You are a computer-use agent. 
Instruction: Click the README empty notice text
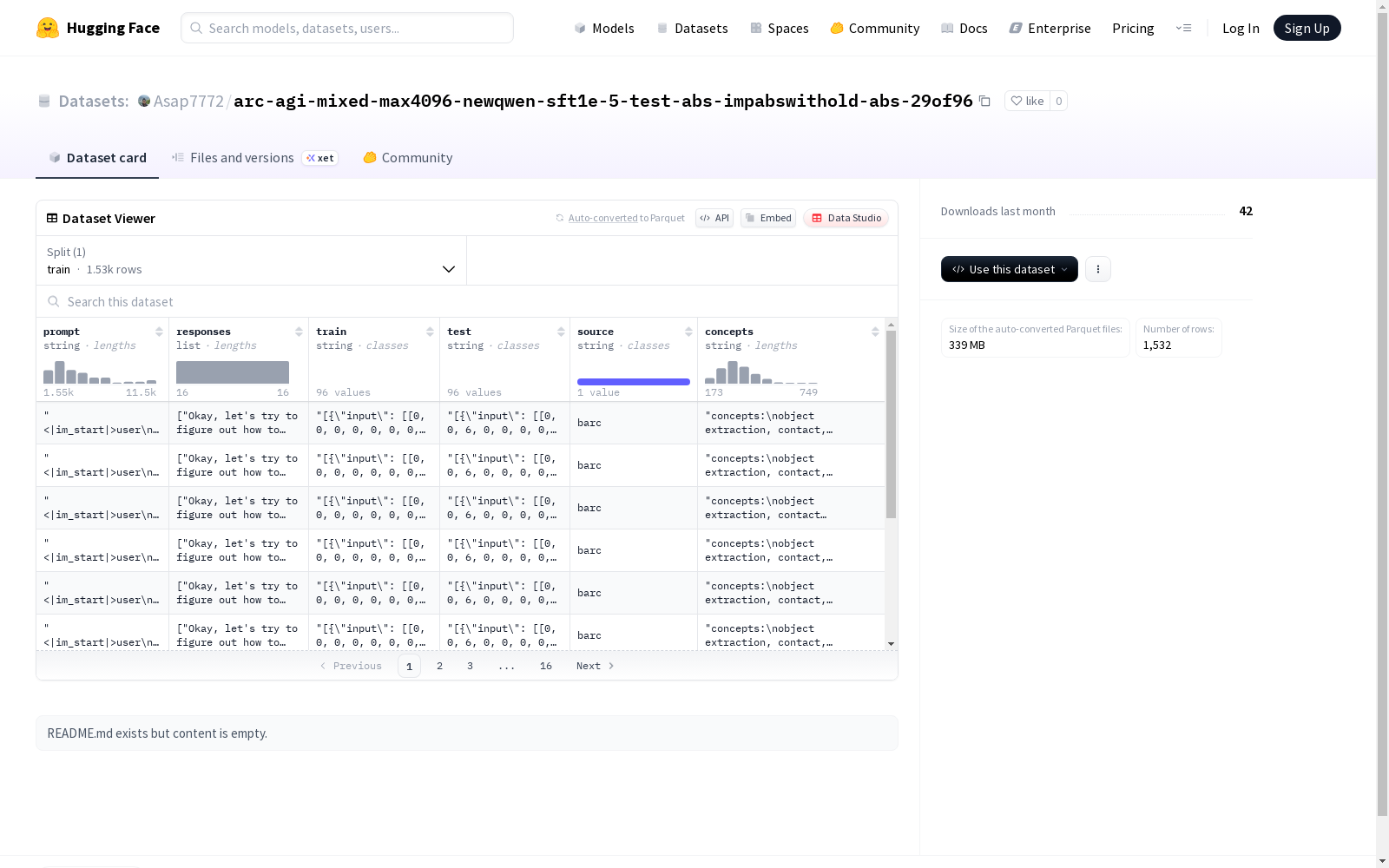coord(157,733)
